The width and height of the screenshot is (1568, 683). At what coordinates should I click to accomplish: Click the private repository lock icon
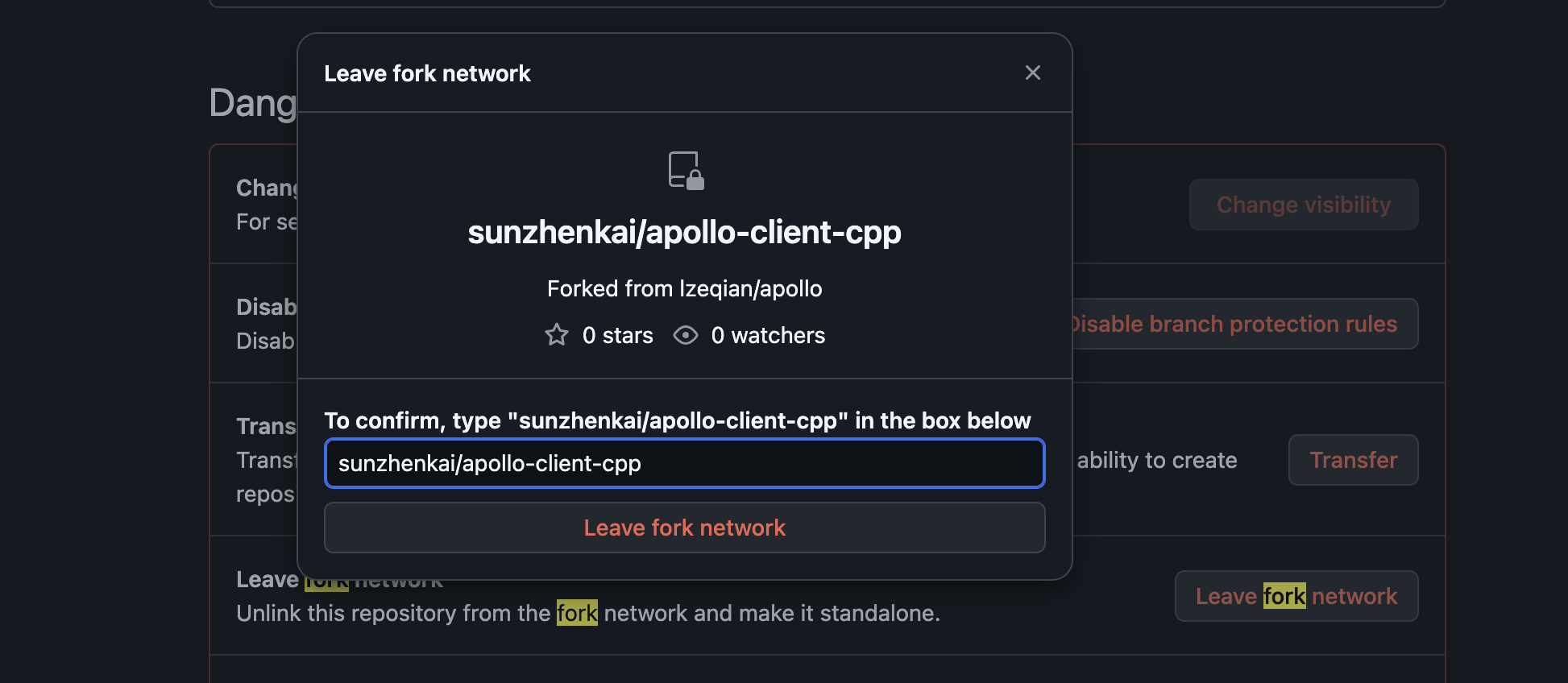click(686, 171)
